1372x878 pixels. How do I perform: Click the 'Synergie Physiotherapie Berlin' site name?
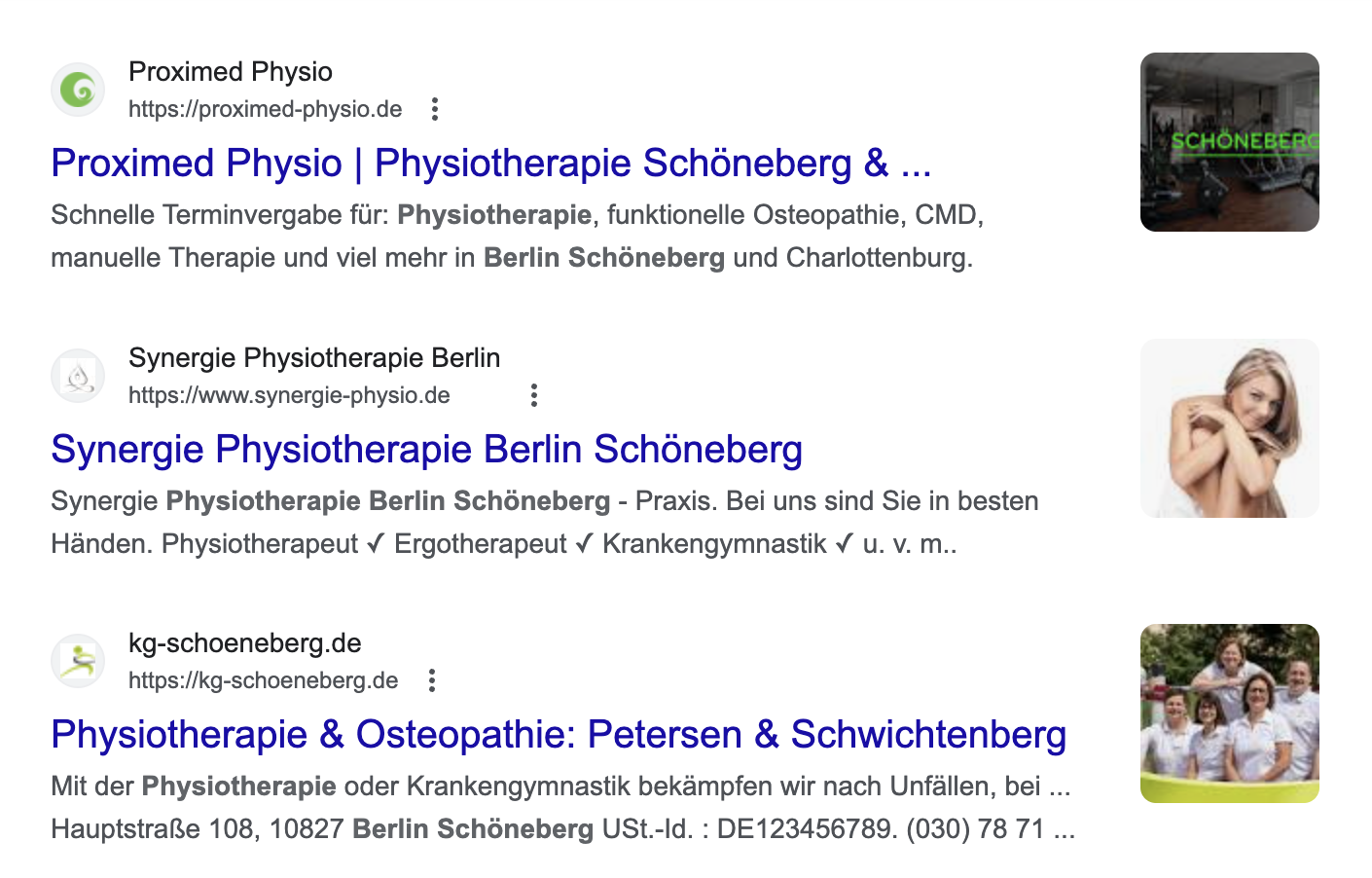[x=314, y=358]
